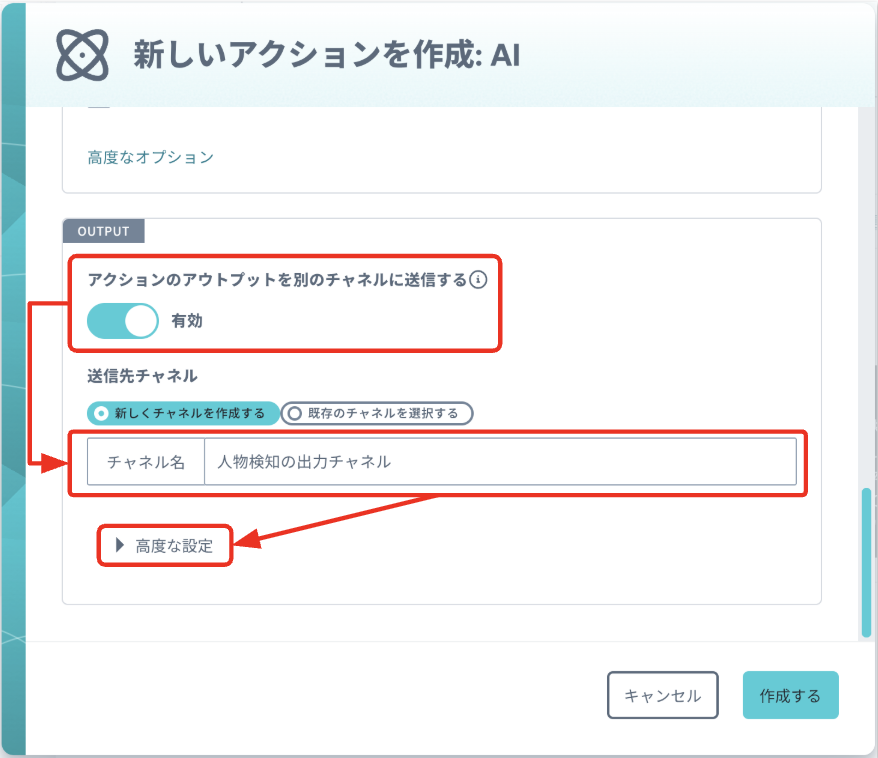Click scrollbar track above the teal thumb
The height and width of the screenshot is (758, 878).
point(866,297)
